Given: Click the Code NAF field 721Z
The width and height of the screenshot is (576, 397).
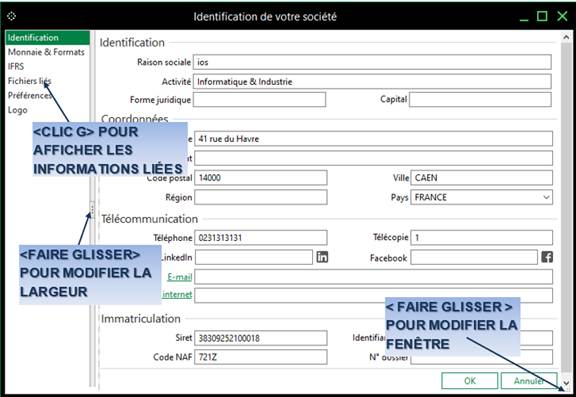Looking at the screenshot, I should [x=260, y=357].
